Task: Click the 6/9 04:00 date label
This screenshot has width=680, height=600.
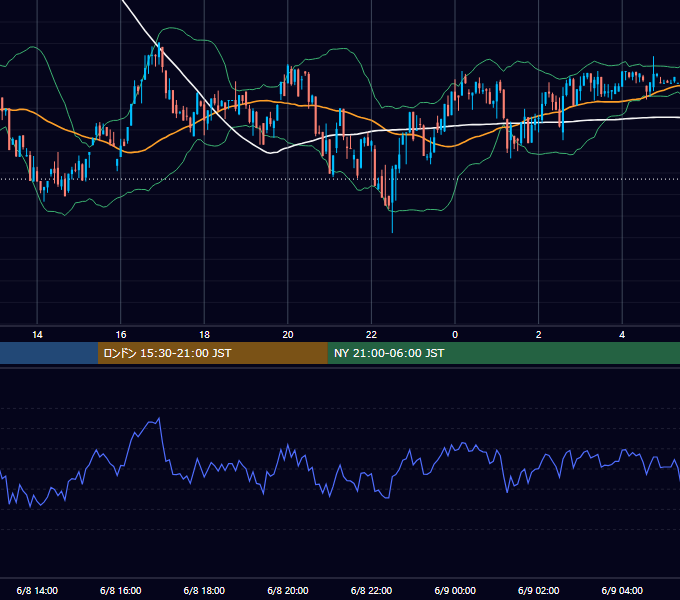Action: pyautogui.click(x=622, y=590)
